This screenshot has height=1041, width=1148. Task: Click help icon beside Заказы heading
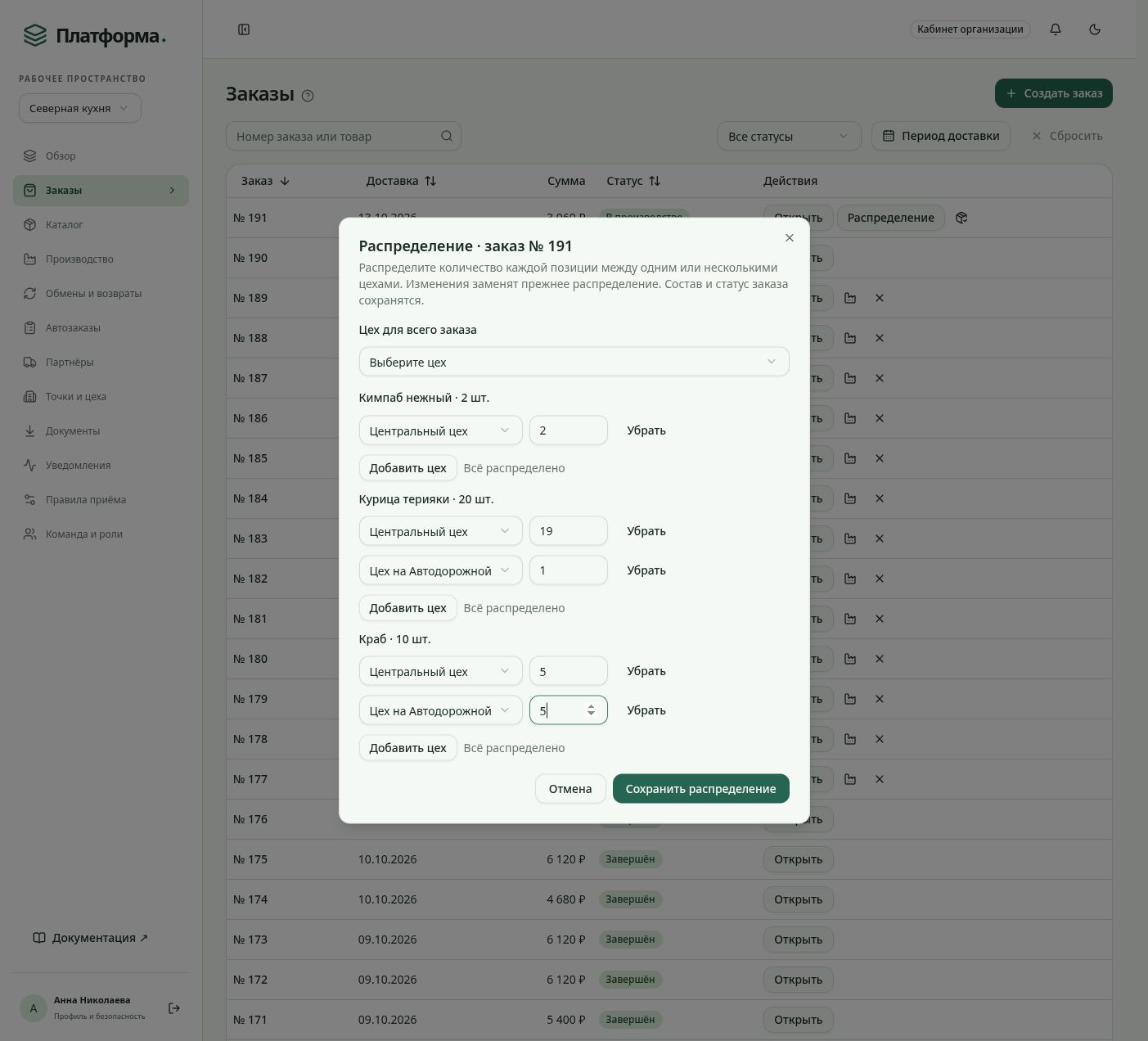click(x=308, y=96)
